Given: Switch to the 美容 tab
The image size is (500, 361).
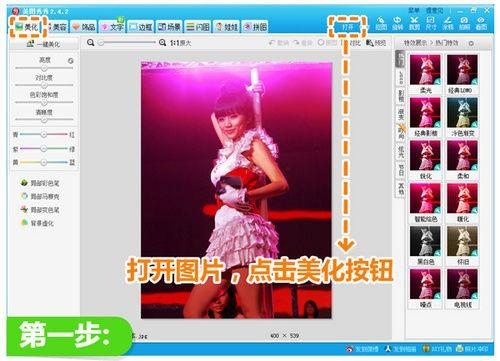Looking at the screenshot, I should pyautogui.click(x=57, y=27).
